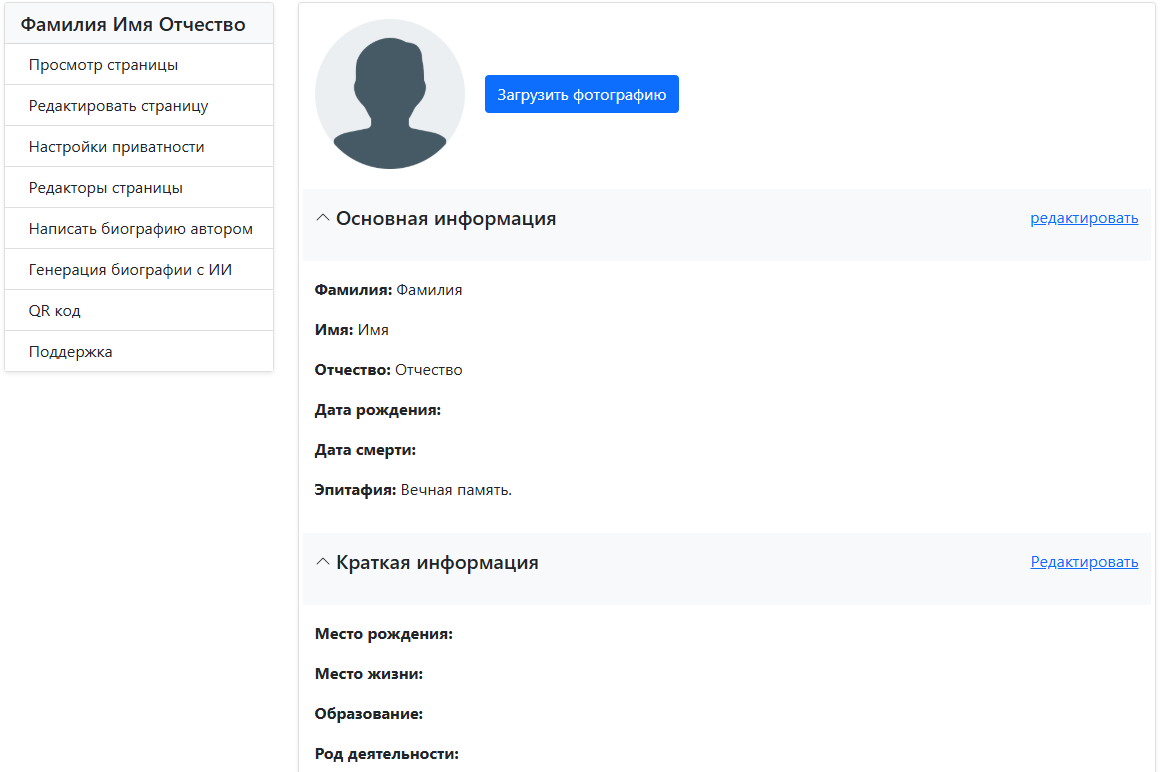This screenshot has width=1163, height=772.
Task: Click the profile avatar placeholder image
Action: pyautogui.click(x=389, y=94)
